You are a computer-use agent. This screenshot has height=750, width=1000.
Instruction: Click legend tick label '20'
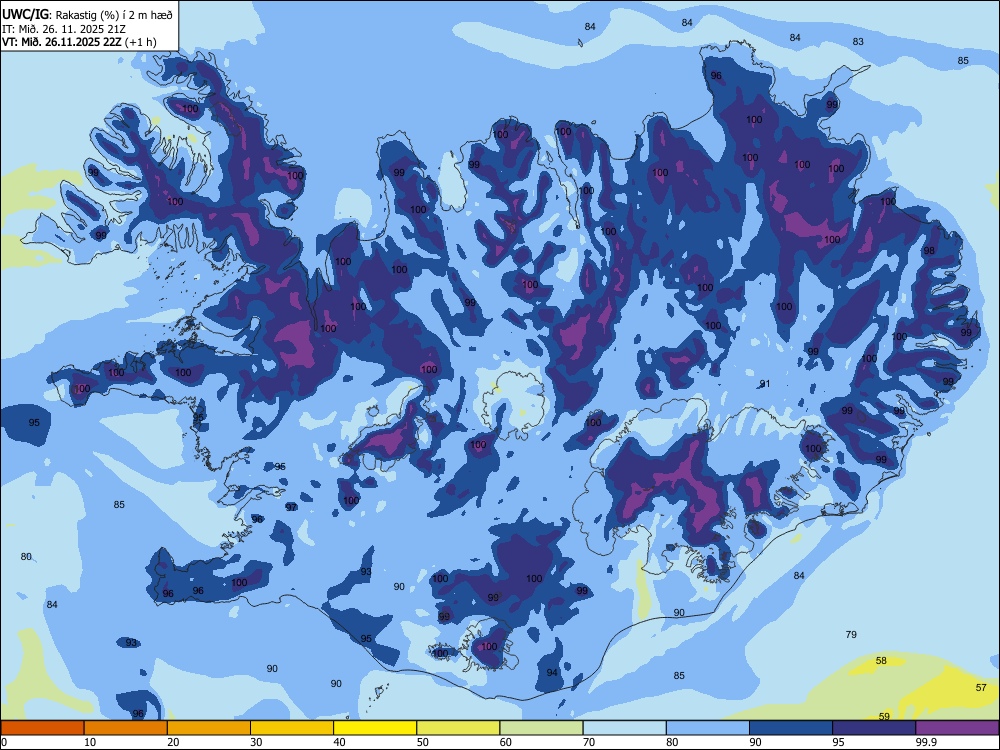pyautogui.click(x=173, y=742)
